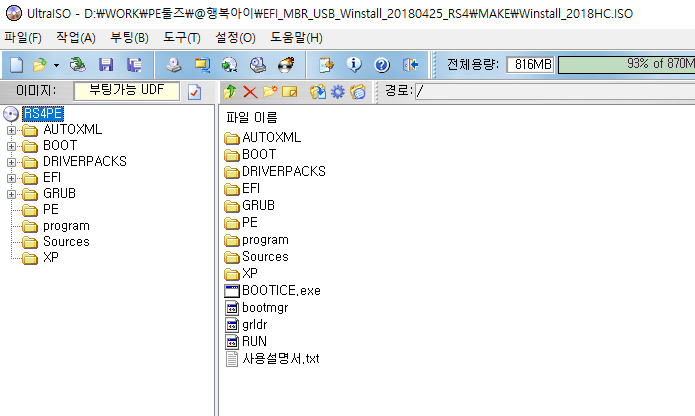Click the Compress ISO folder-clamp icon
695x416 pixels.
click(x=202, y=65)
